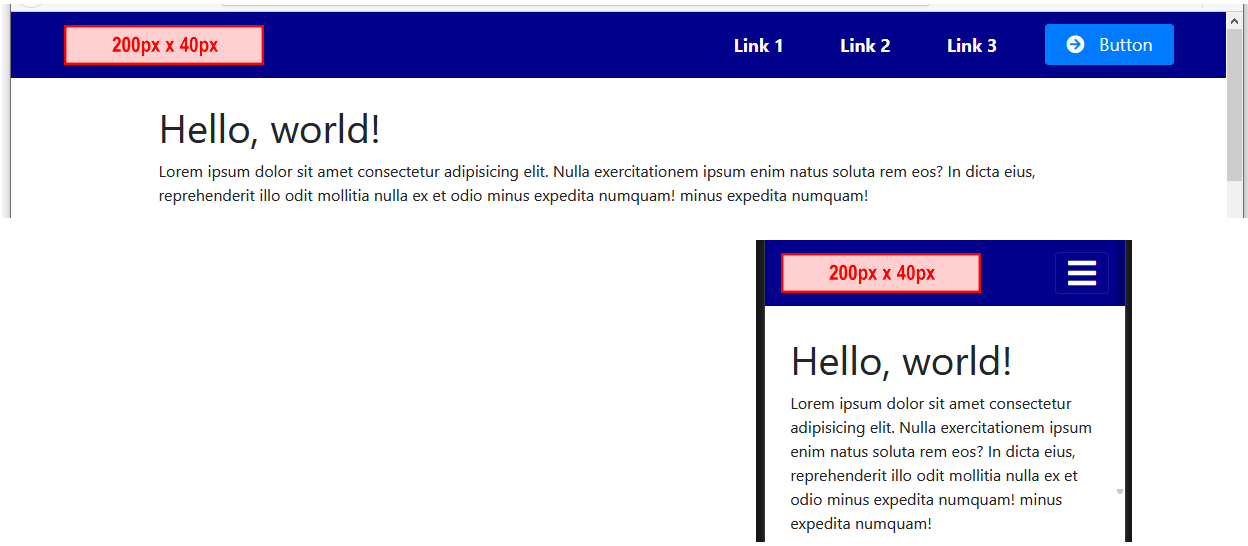Click the arrow icon inside the blue Button

click(x=1075, y=45)
